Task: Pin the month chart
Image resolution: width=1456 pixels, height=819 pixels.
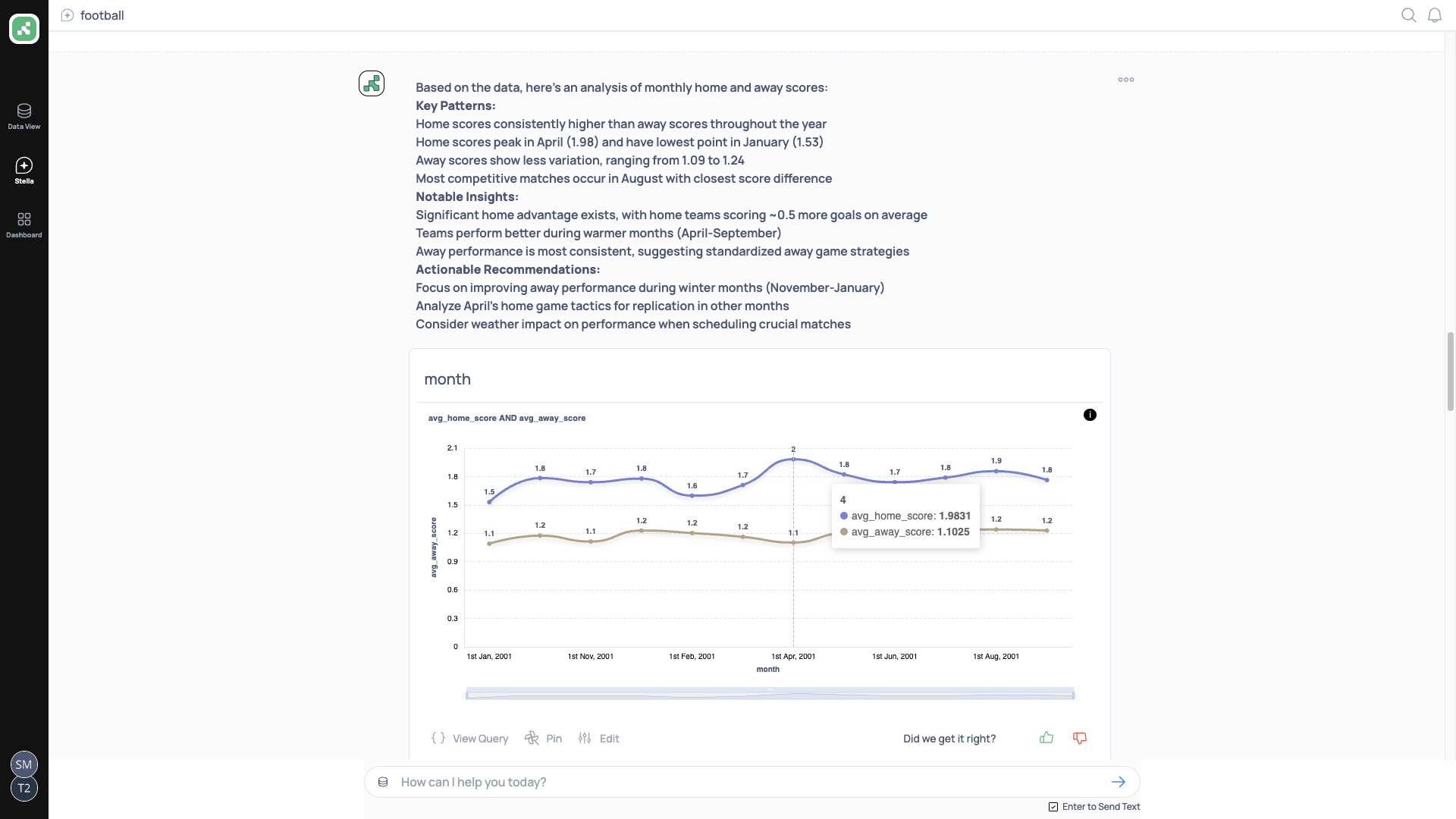Action: (544, 739)
